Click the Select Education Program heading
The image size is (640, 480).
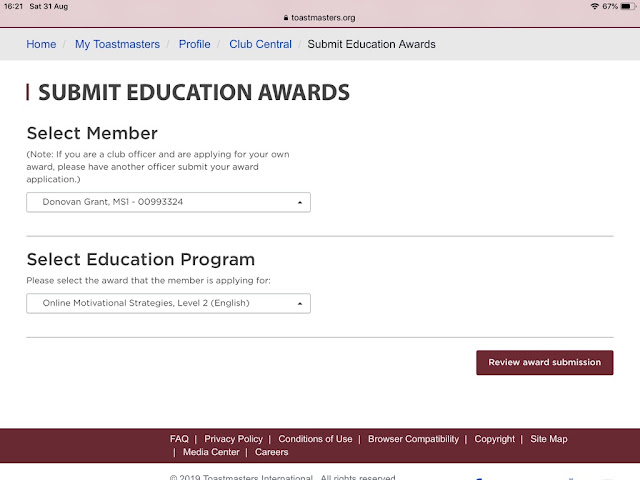click(141, 259)
